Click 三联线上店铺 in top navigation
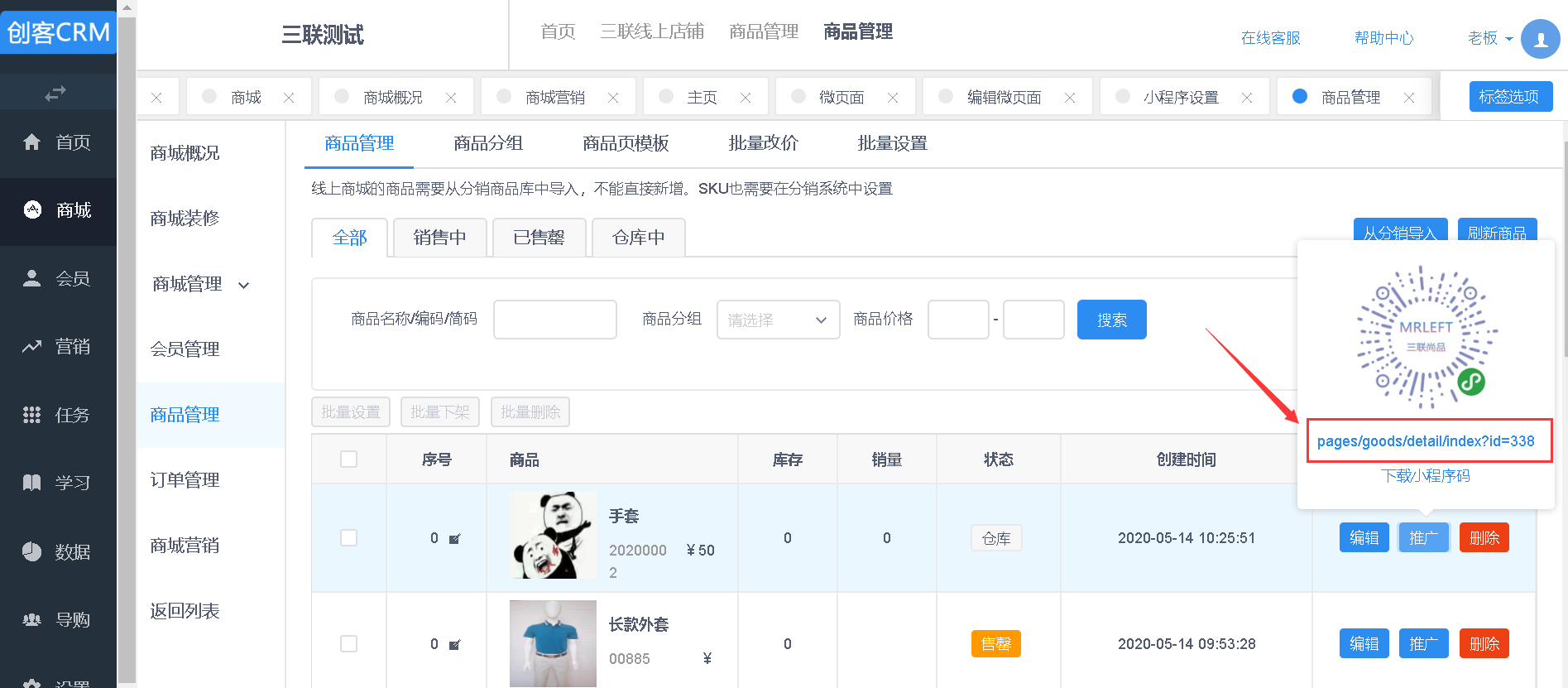 pos(652,31)
